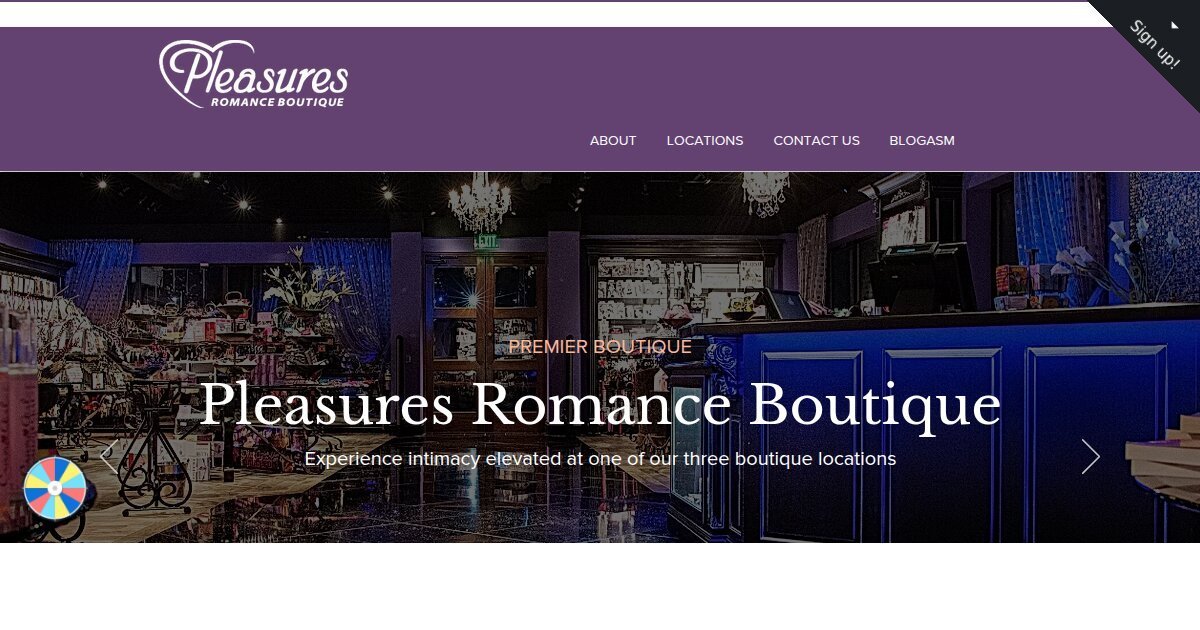Click the green exit sign in the photo
This screenshot has height=630, width=1200.
[487, 241]
